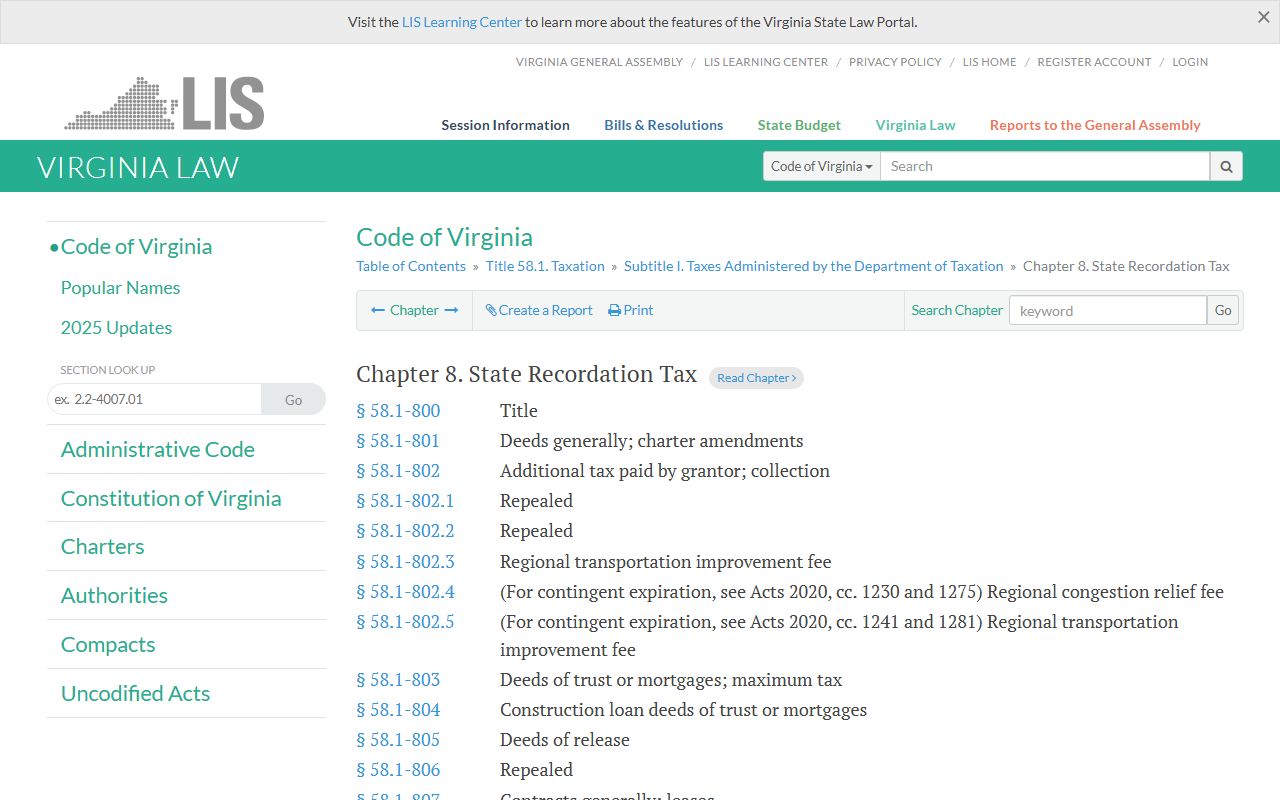Click Go for Section Look Up
This screenshot has height=800, width=1280.
[293, 399]
